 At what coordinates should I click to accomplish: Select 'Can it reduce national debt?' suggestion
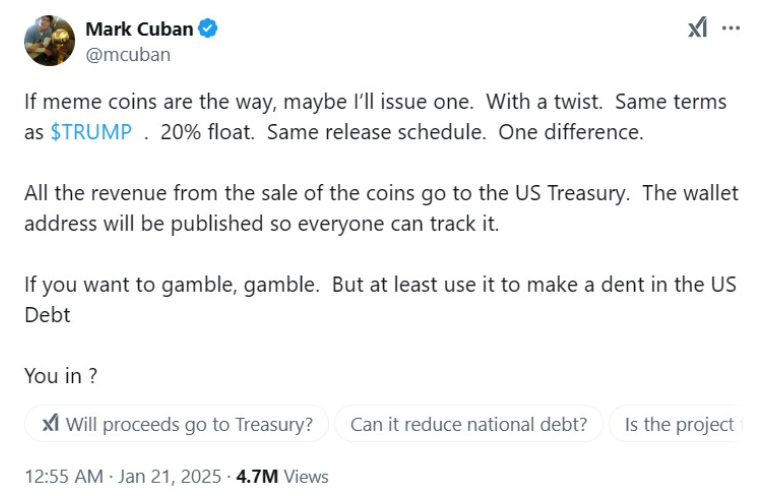[x=468, y=424]
